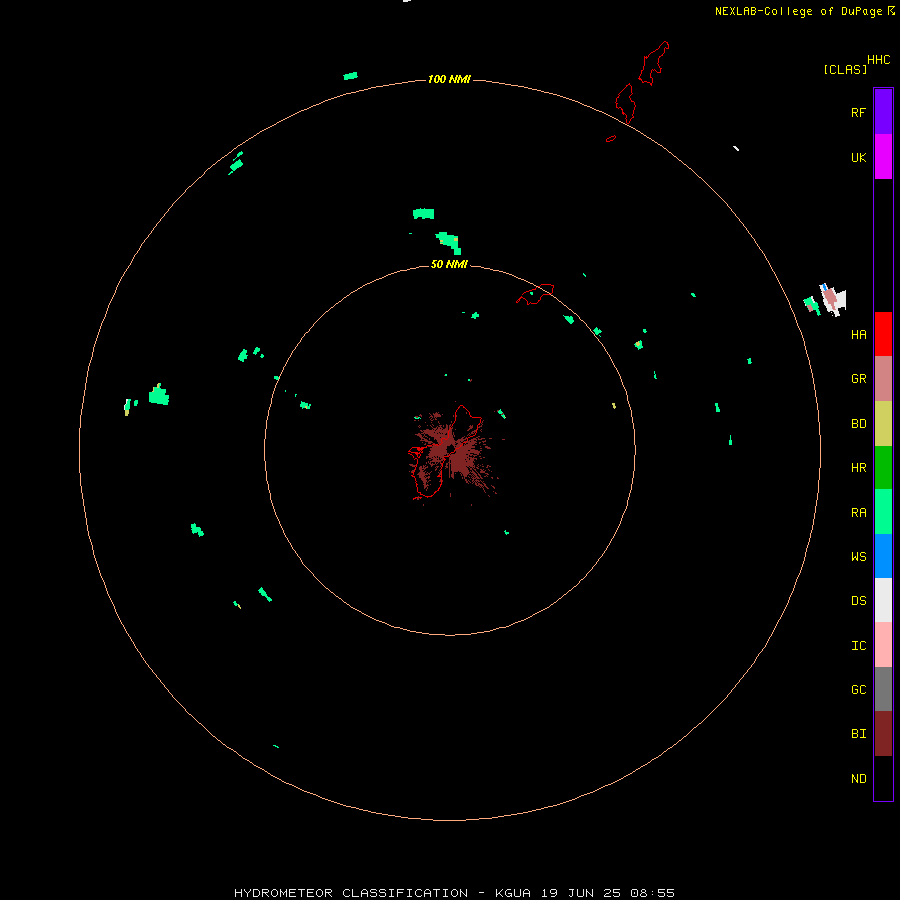
Task: Click the "IC" legend label
Action: click(858, 646)
